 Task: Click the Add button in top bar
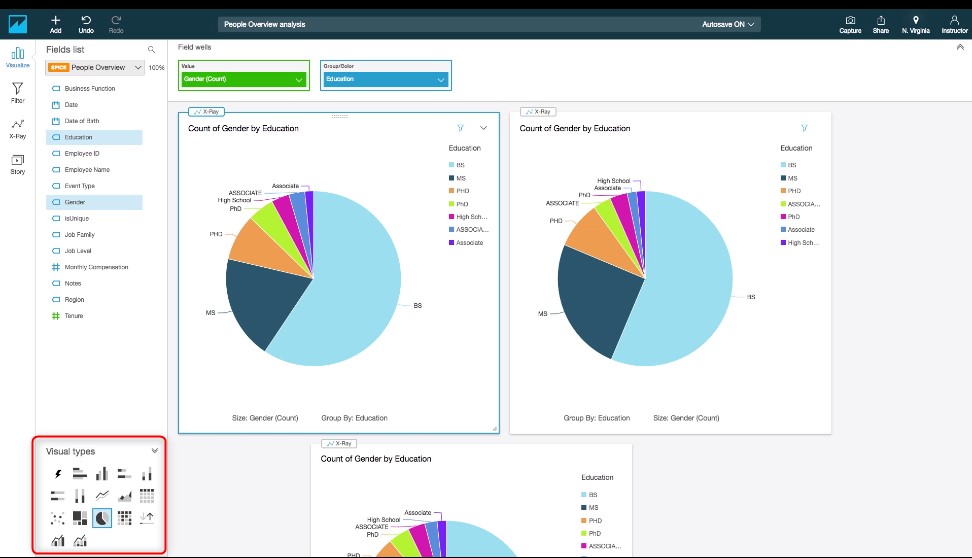(55, 24)
